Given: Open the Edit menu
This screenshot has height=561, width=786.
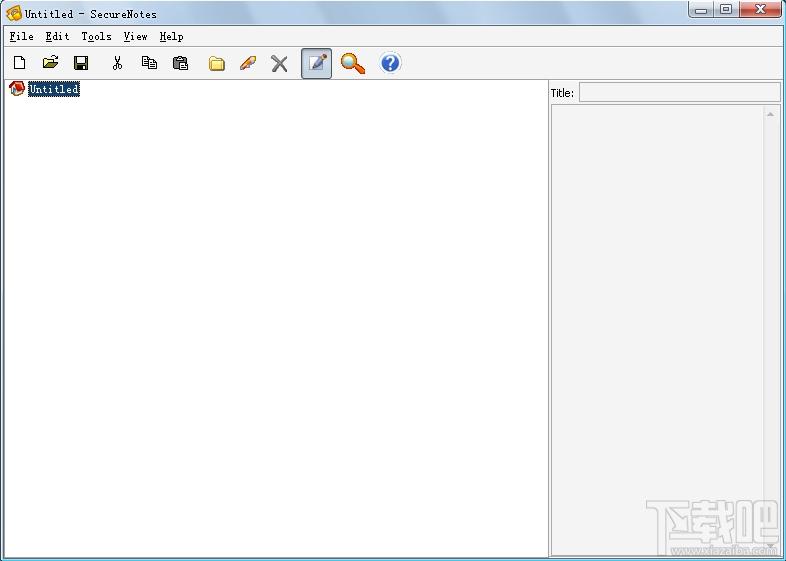Looking at the screenshot, I should (57, 37).
